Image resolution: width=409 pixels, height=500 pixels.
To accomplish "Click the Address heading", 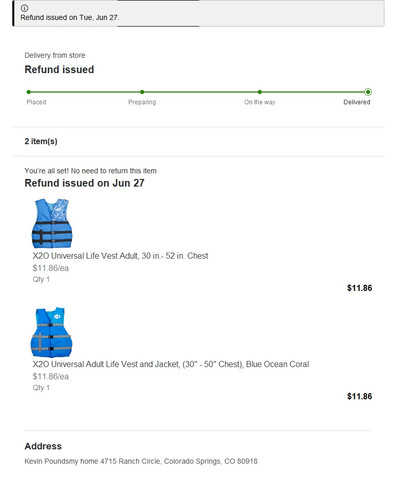I will [43, 446].
